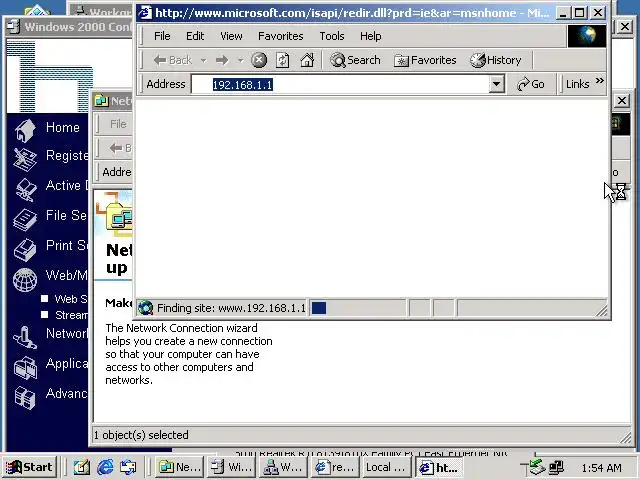The width and height of the screenshot is (640, 480).
Task: Click the address field containing 192.168.1.1
Action: [340, 84]
